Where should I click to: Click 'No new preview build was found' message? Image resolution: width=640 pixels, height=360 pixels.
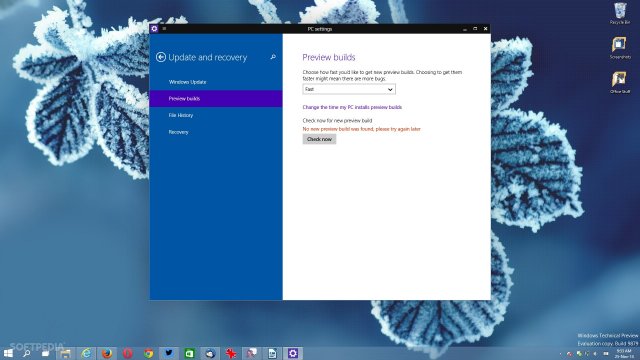click(x=361, y=129)
